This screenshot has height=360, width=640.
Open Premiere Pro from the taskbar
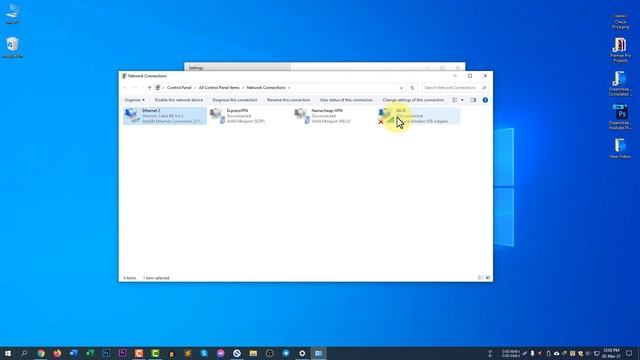point(122,353)
